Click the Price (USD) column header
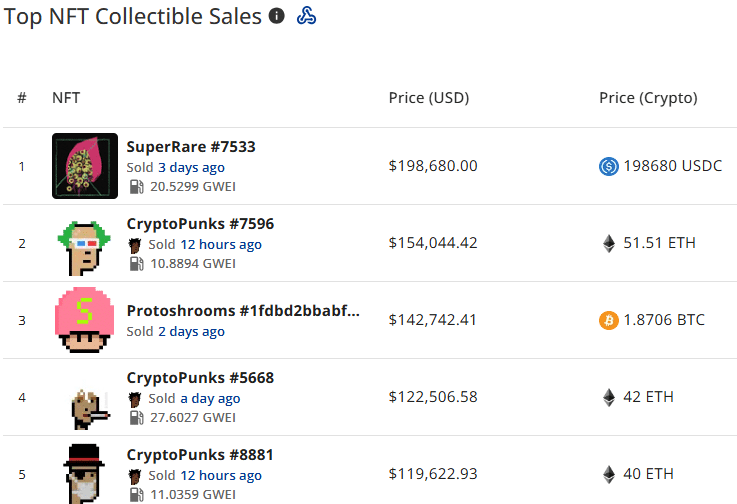 pos(429,98)
